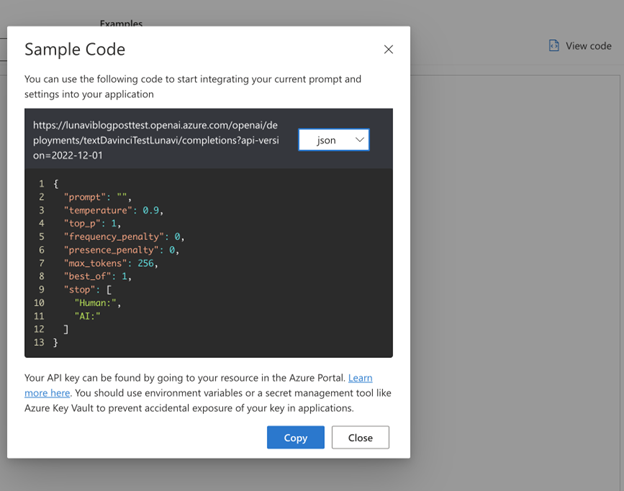Click the "AI:" stop sequence string
Image resolution: width=624 pixels, height=491 pixels.
[90, 315]
